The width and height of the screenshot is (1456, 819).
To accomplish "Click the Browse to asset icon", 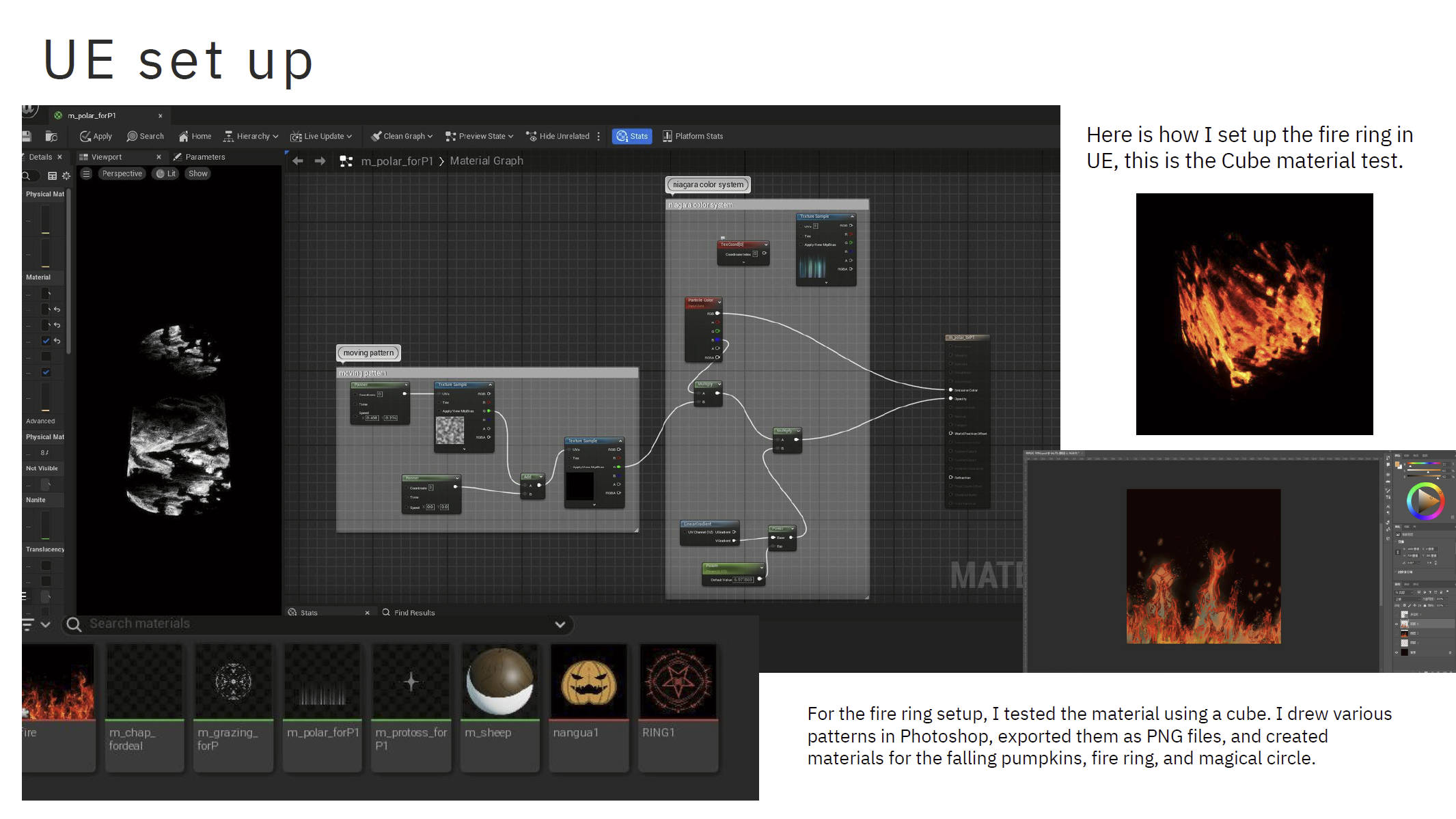I will pos(51,136).
